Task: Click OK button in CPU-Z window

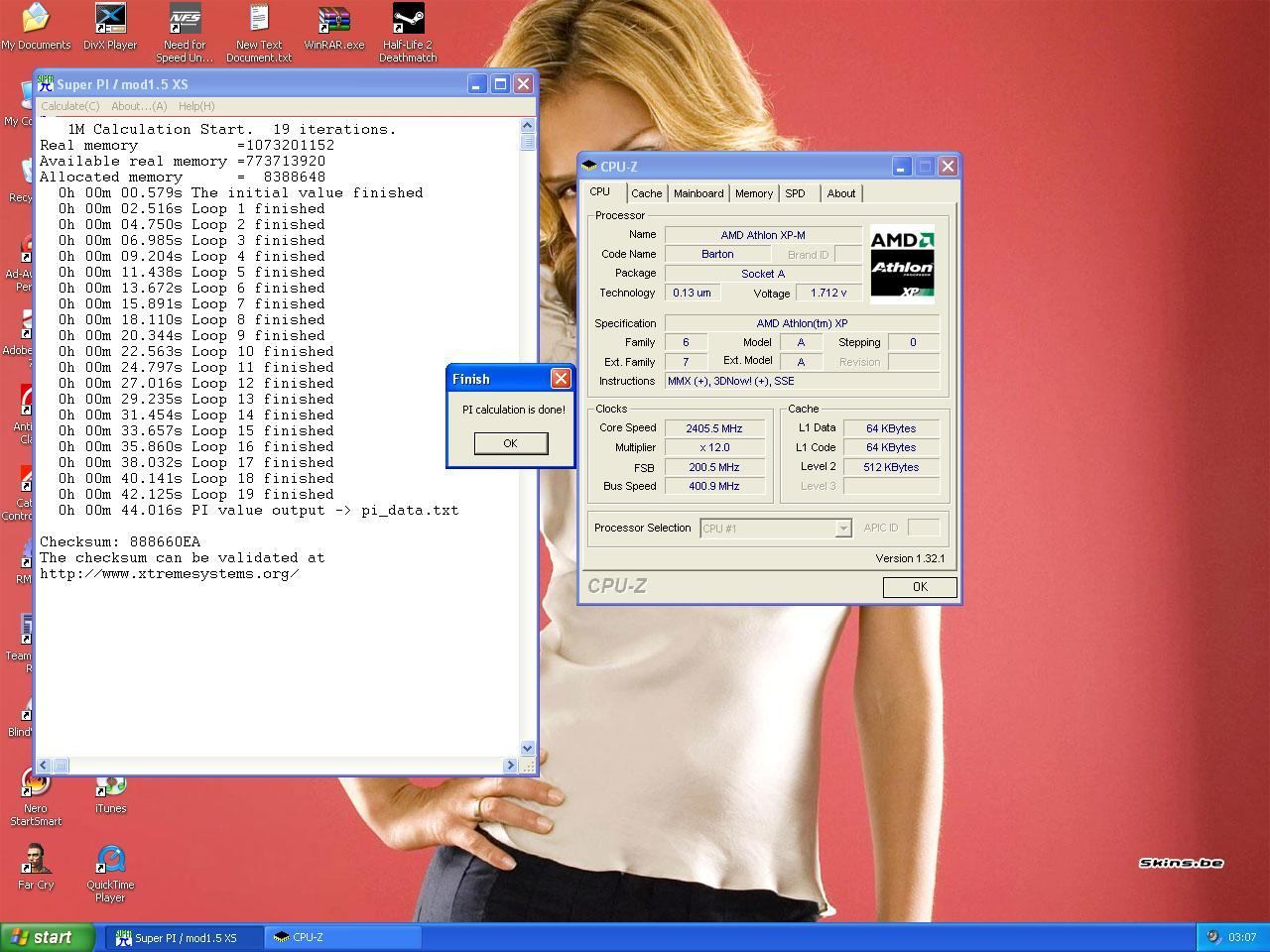Action: [920, 586]
